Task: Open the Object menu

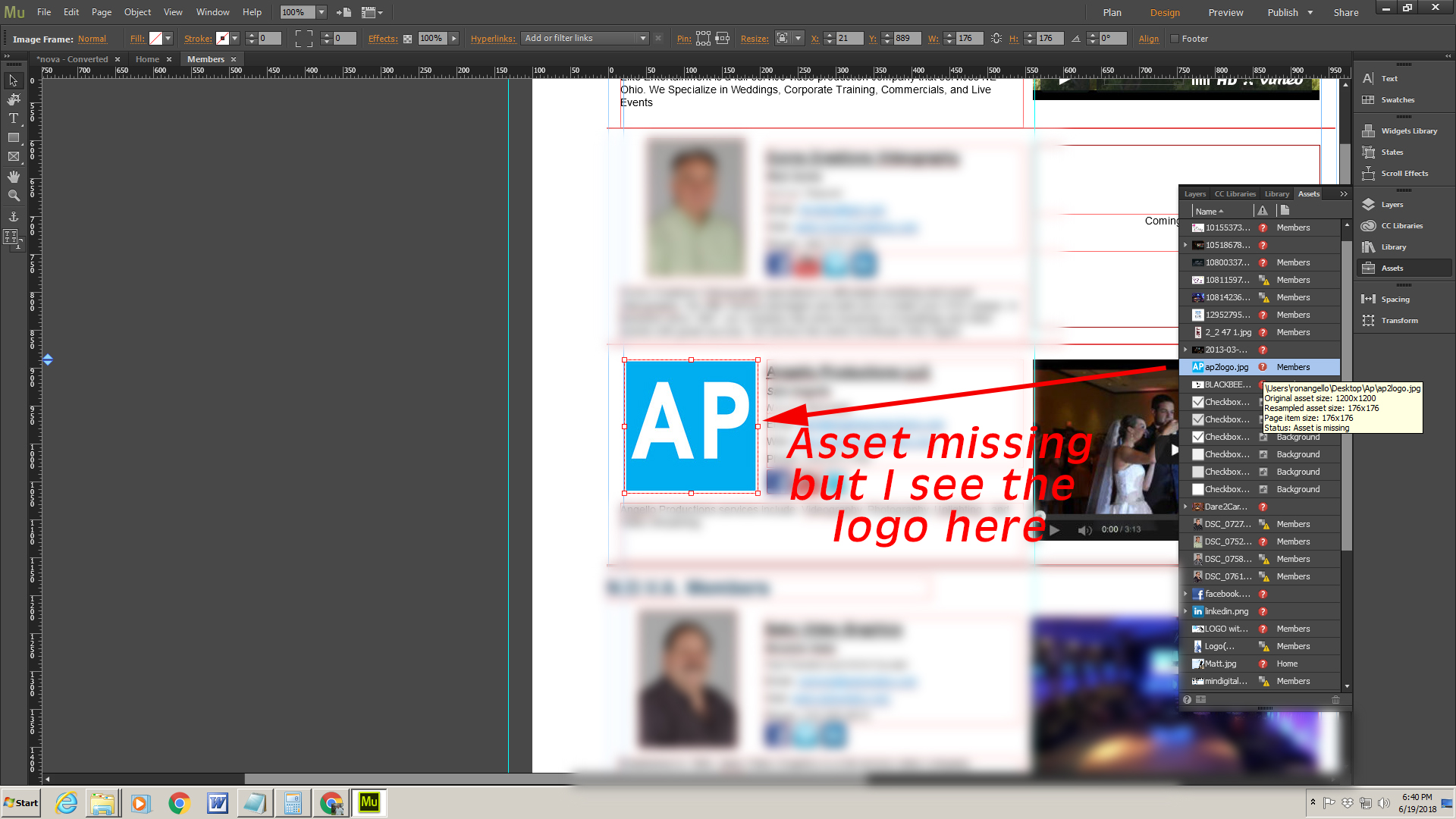Action: pyautogui.click(x=137, y=12)
